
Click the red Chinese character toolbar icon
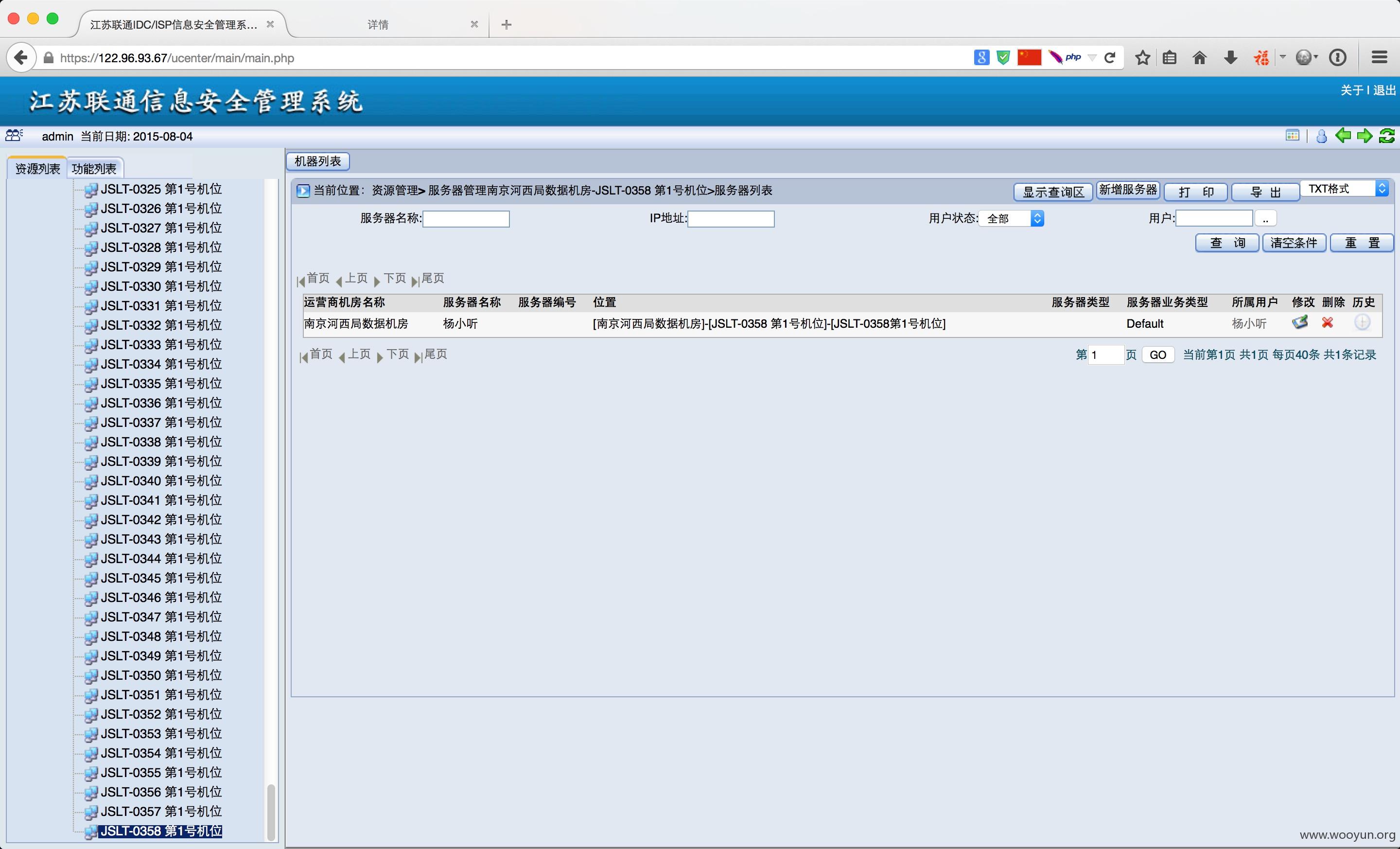[x=1261, y=57]
